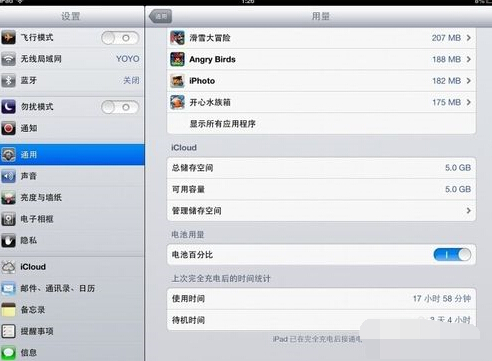Screen dimensions: 492x361
Task: Open 邮件、通讯录、日历 settings
Action: 72,288
